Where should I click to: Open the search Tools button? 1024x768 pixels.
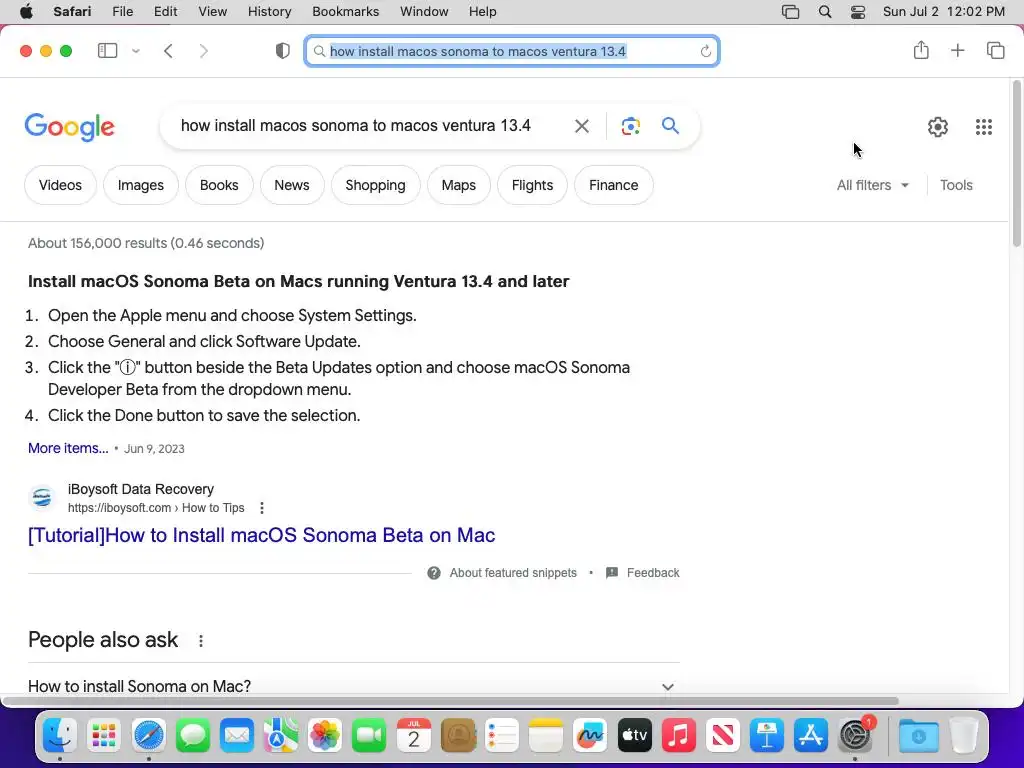[956, 185]
